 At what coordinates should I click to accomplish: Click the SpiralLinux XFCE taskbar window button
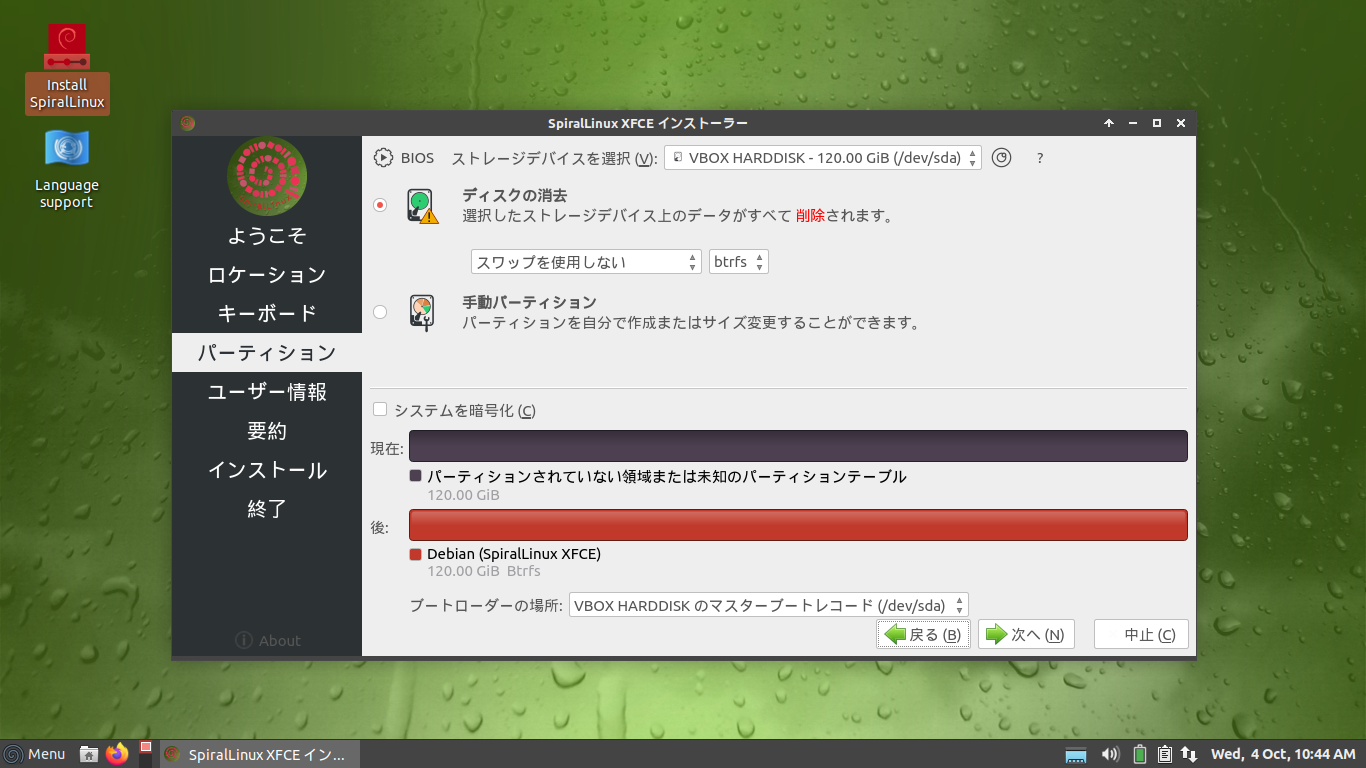259,754
